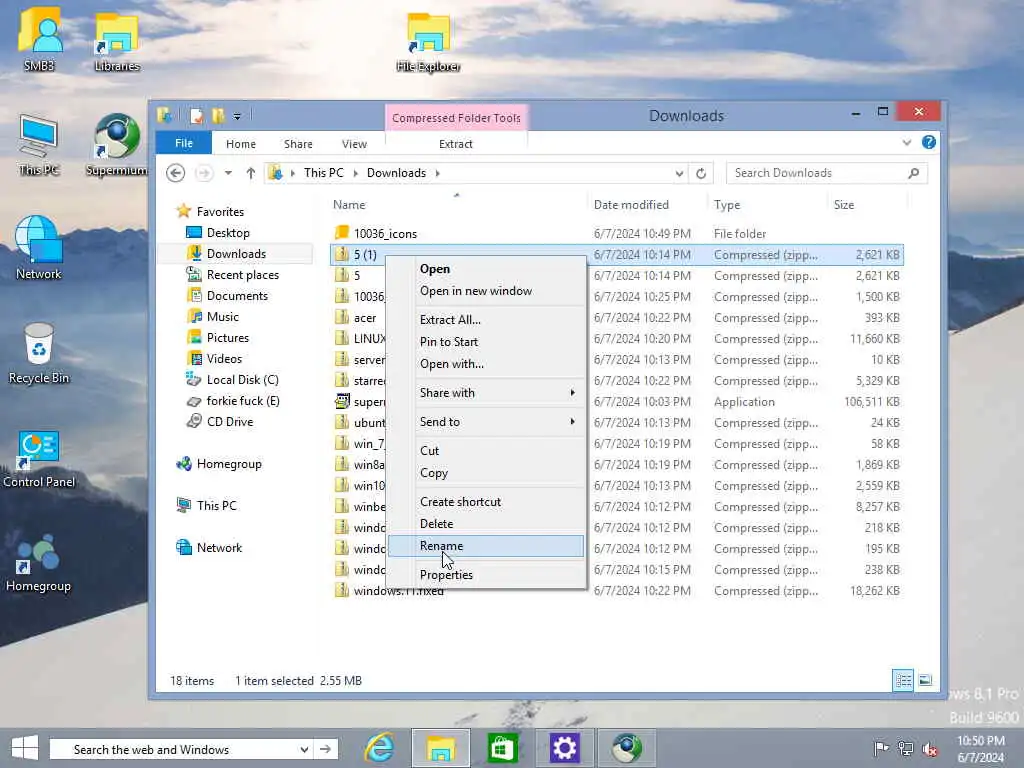Select CD Drive in the navigation pane
Viewport: 1024px width, 768px height.
coord(229,422)
